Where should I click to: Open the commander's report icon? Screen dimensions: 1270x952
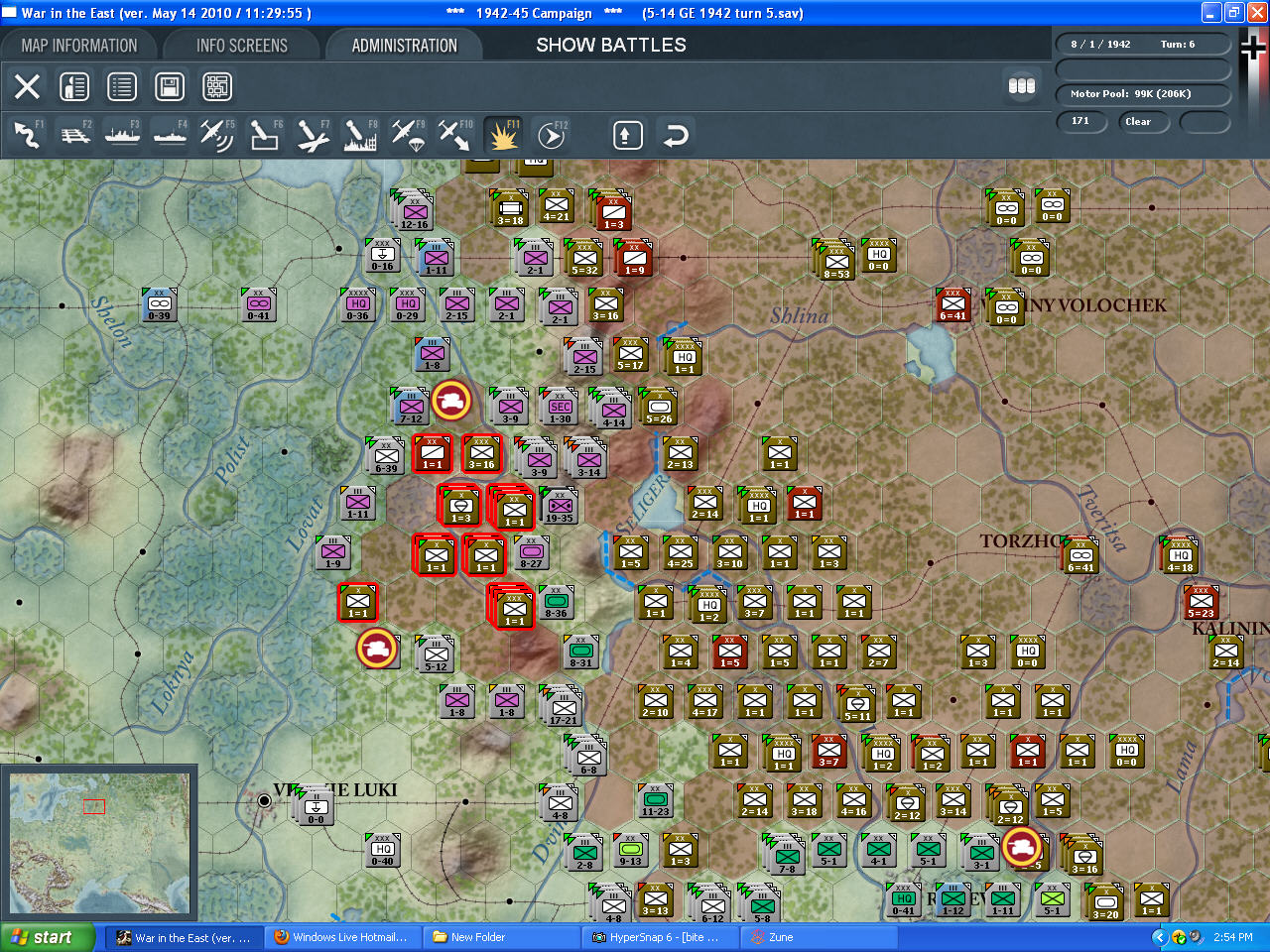tap(74, 86)
